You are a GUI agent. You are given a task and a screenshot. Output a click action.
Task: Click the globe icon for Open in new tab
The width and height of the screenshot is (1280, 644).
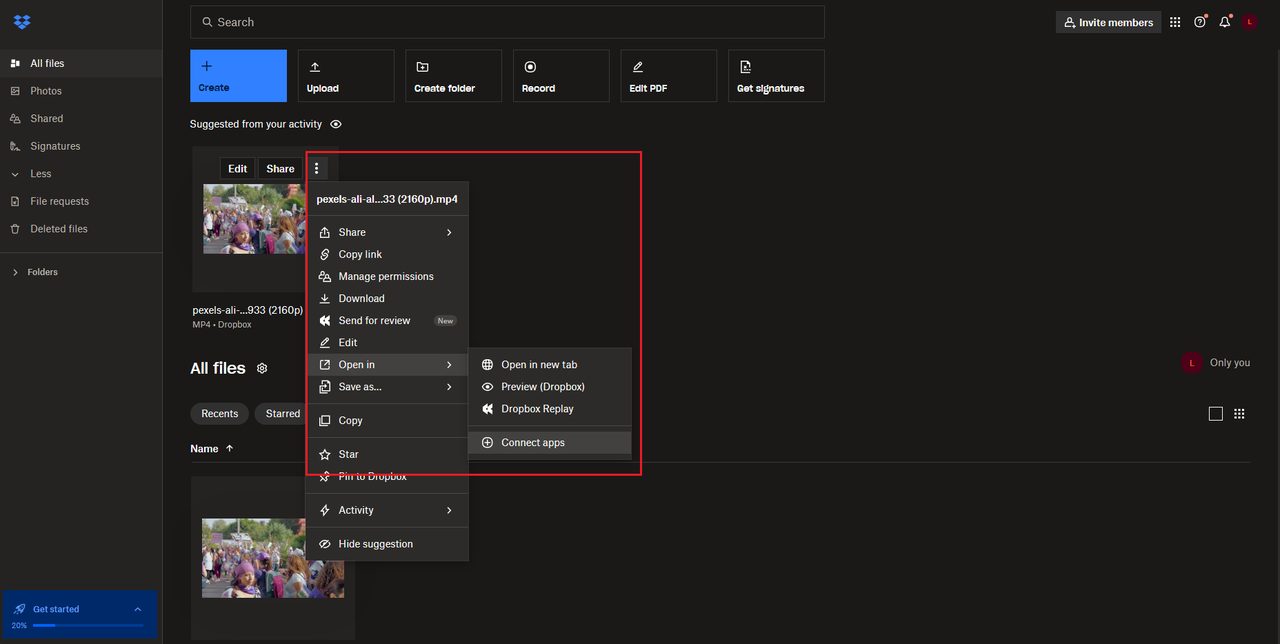pos(488,365)
